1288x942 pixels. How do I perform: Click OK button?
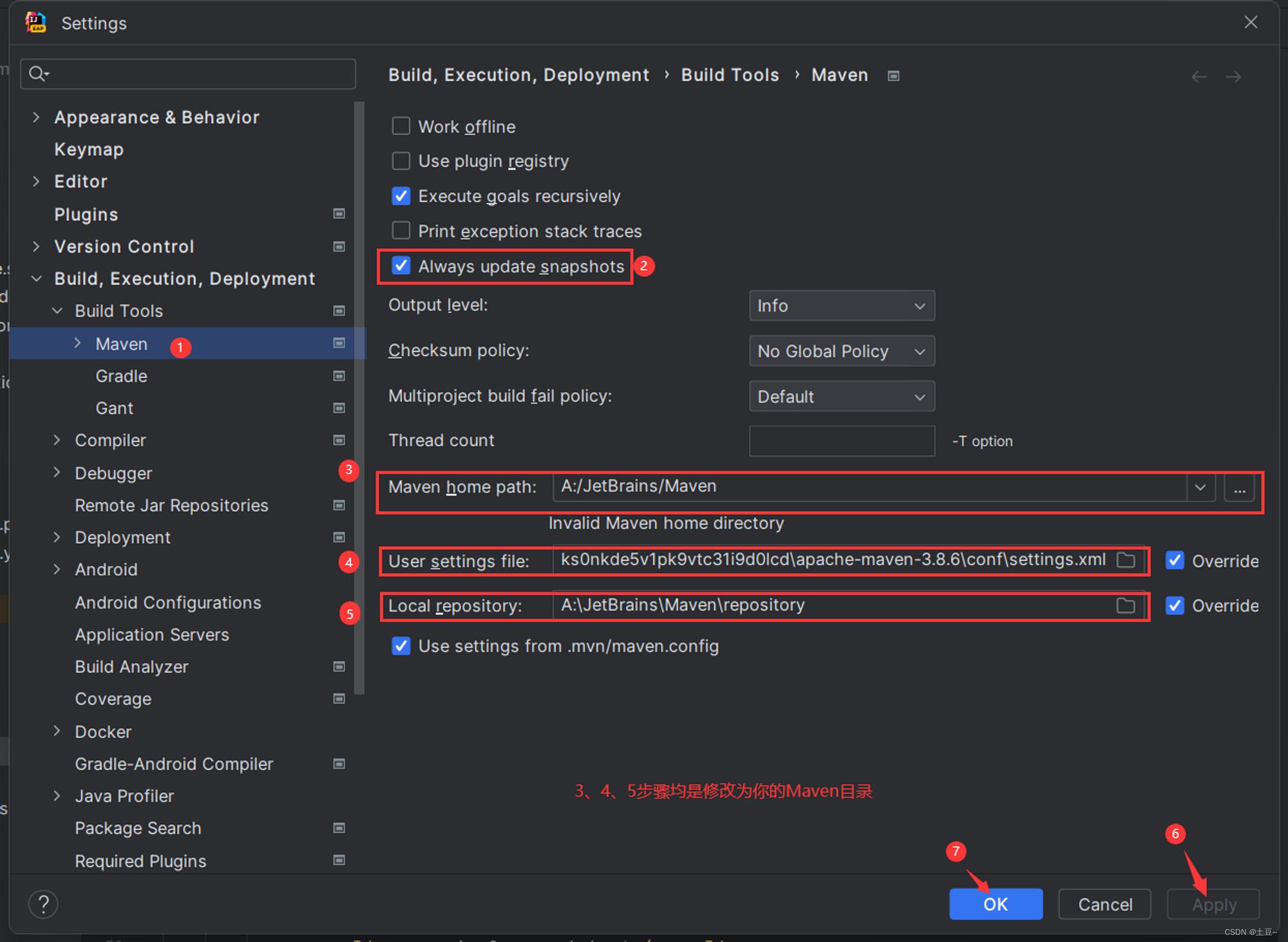tap(996, 904)
